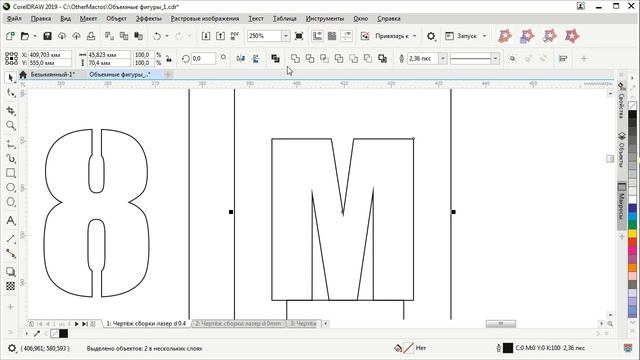Open the Объекты docker tab

[622, 149]
